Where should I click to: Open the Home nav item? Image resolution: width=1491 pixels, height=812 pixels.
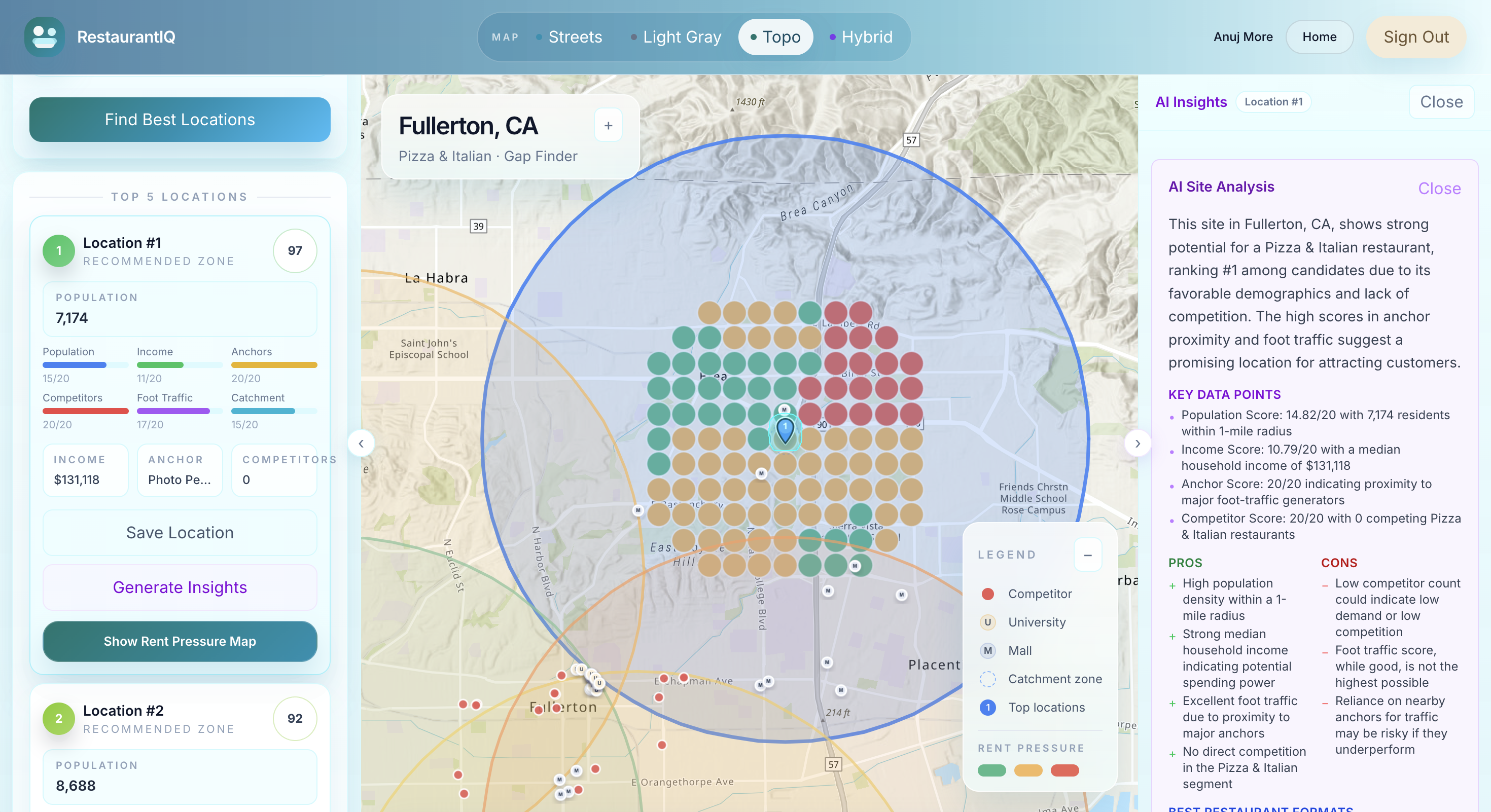(x=1319, y=37)
